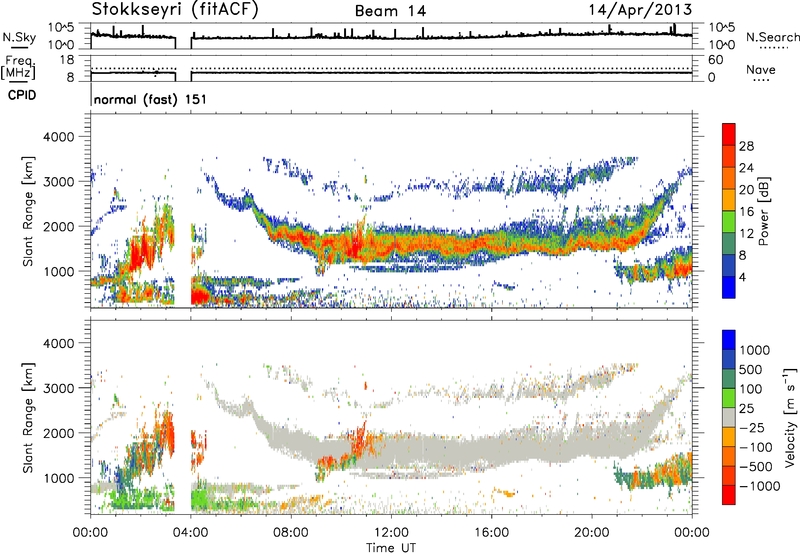Click the dotted line sample under 'N.Search'

click(x=773, y=48)
